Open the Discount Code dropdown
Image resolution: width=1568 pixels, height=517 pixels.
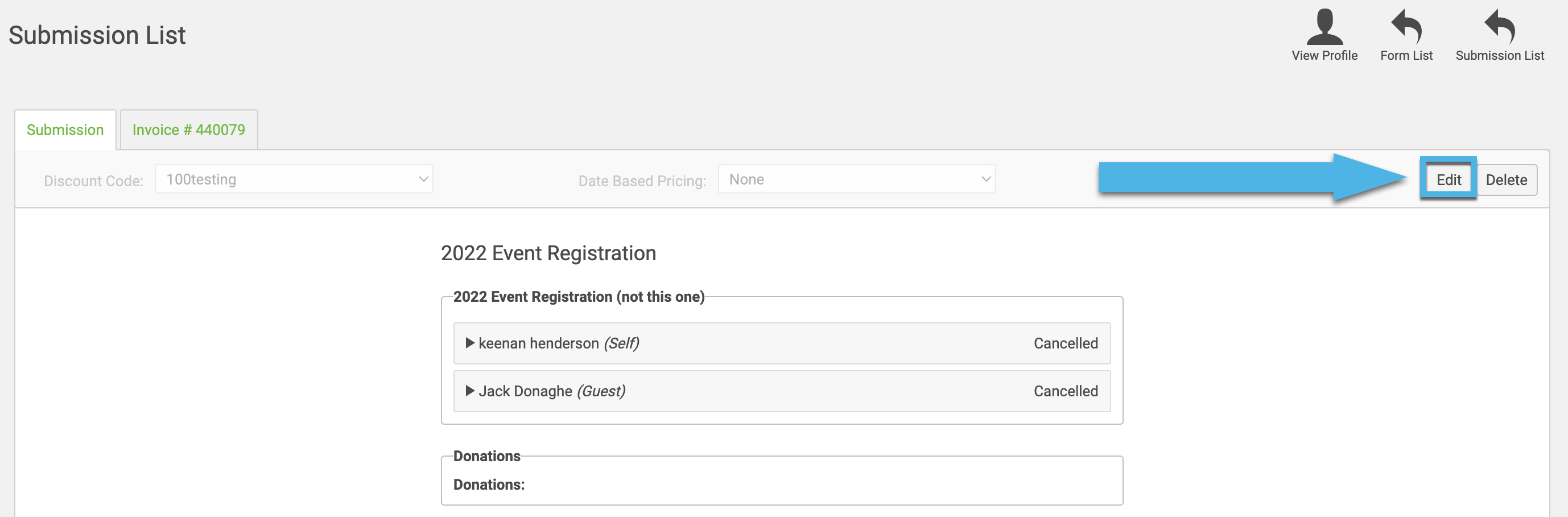click(294, 179)
